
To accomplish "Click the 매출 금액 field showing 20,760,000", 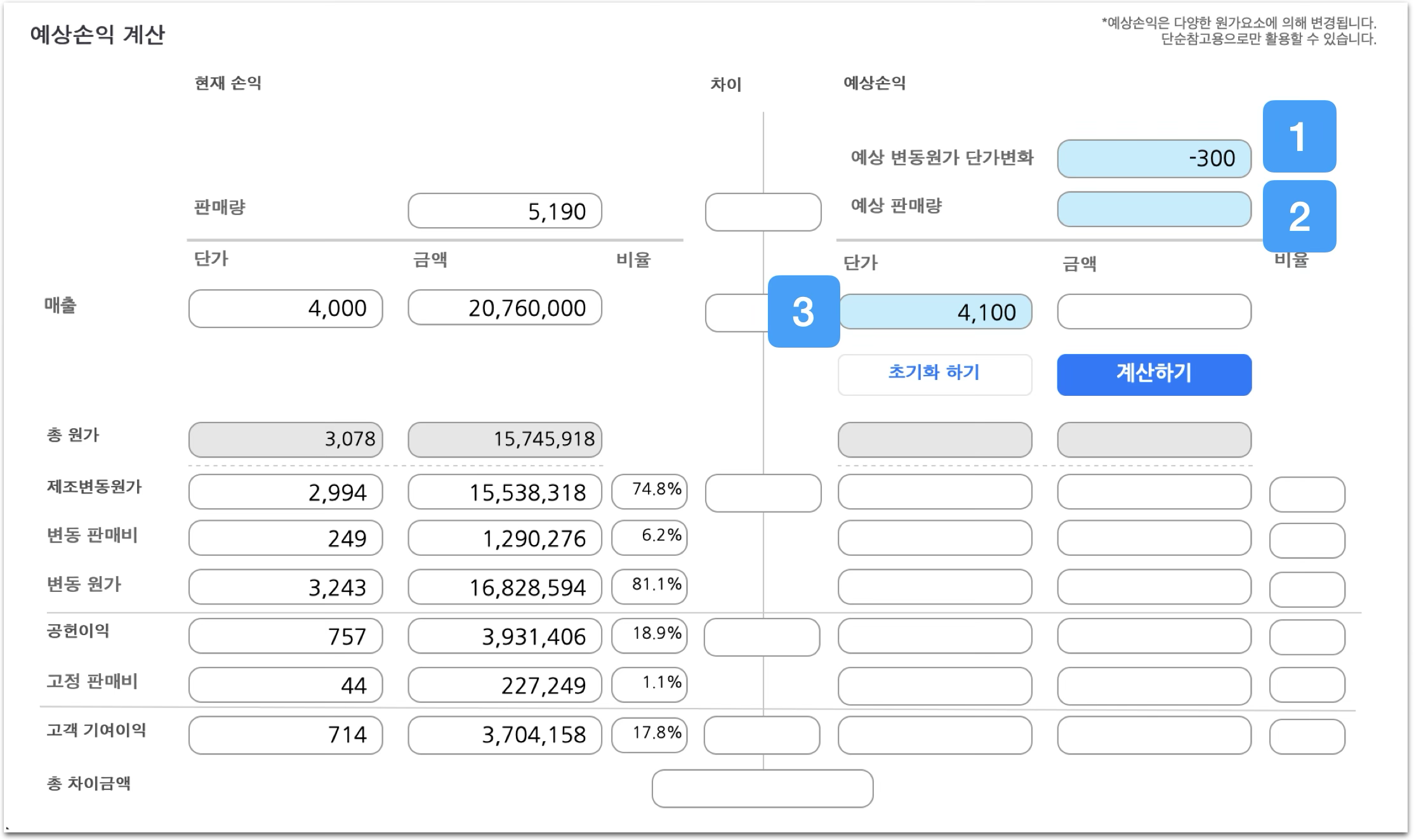I will [505, 308].
